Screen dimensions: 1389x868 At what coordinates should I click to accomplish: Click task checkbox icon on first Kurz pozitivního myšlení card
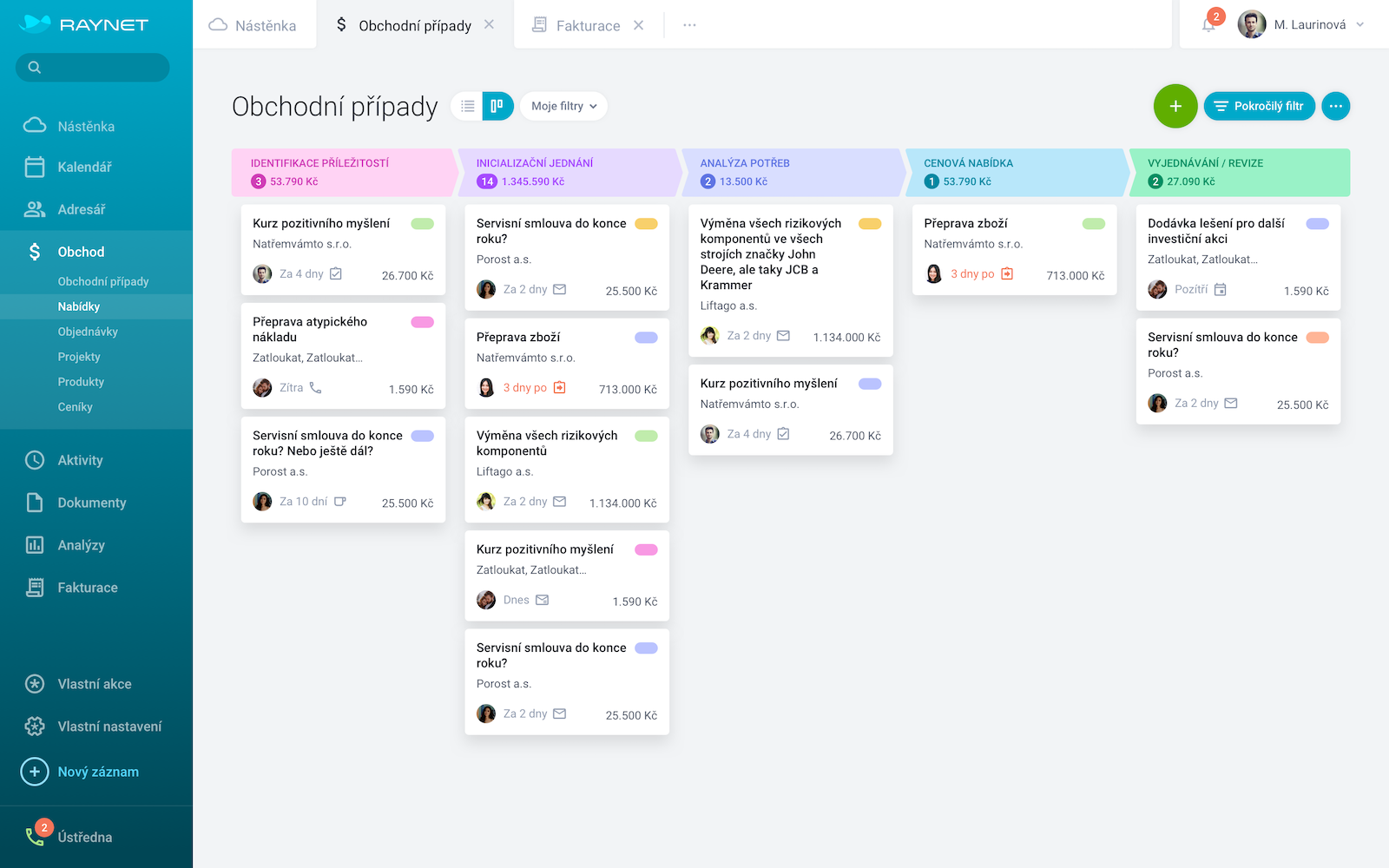pos(336,273)
